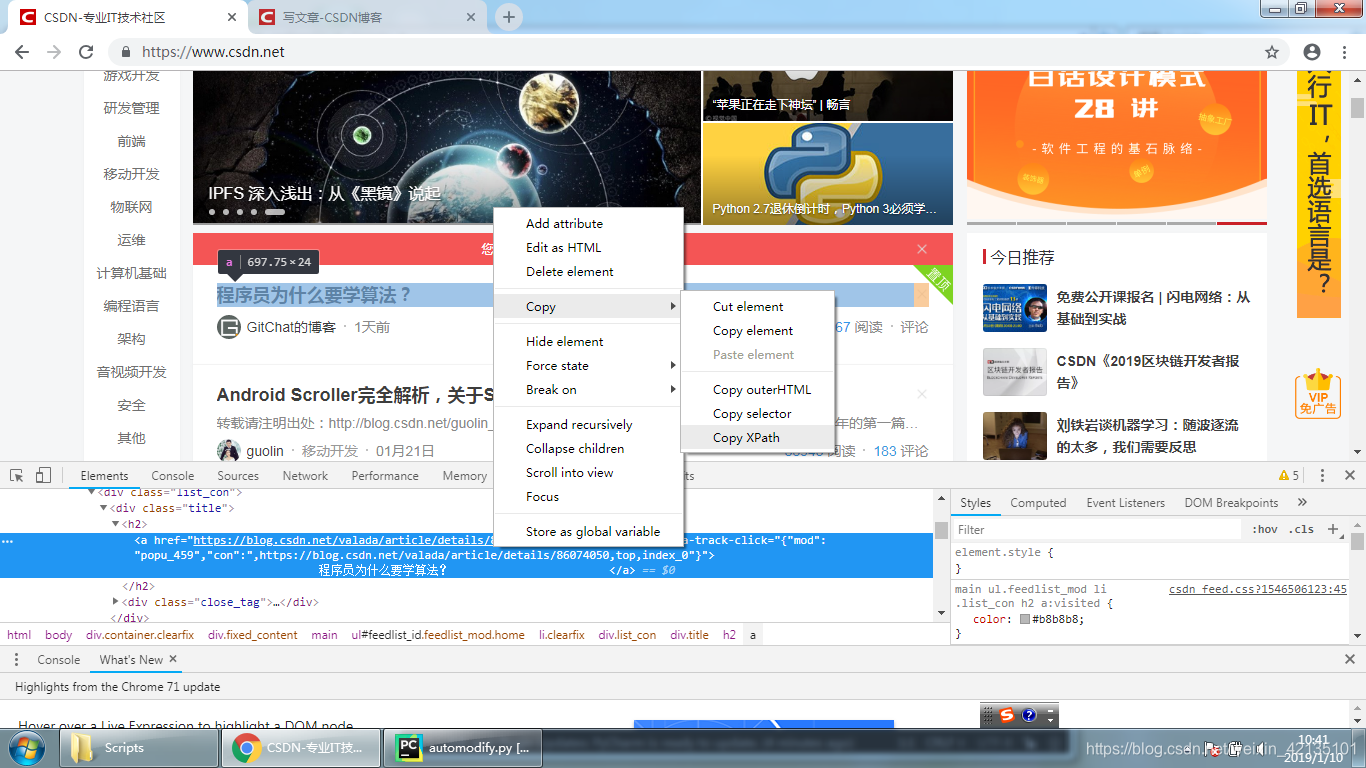Choose Store as global variable
Screen dimensions: 1366x768
tap(588, 531)
